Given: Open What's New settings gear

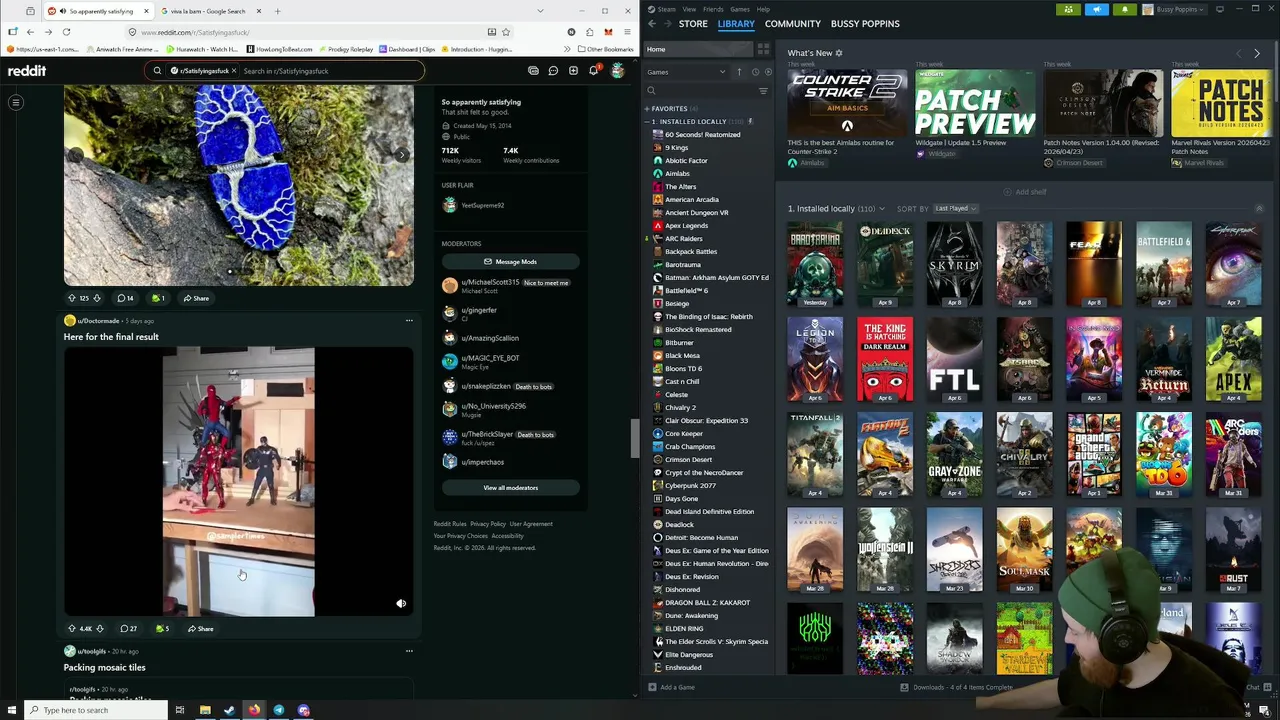Looking at the screenshot, I should (838, 53).
